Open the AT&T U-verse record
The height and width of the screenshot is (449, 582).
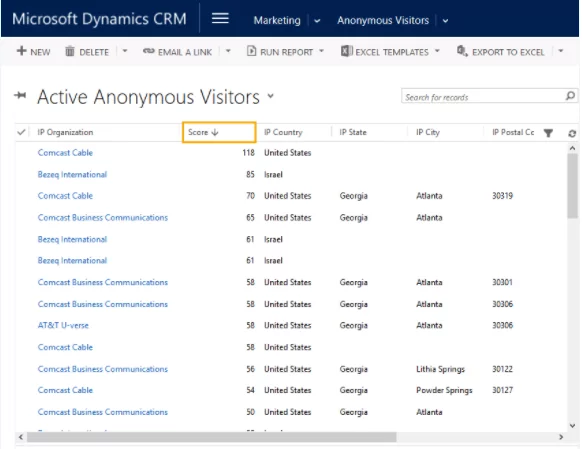[63, 325]
